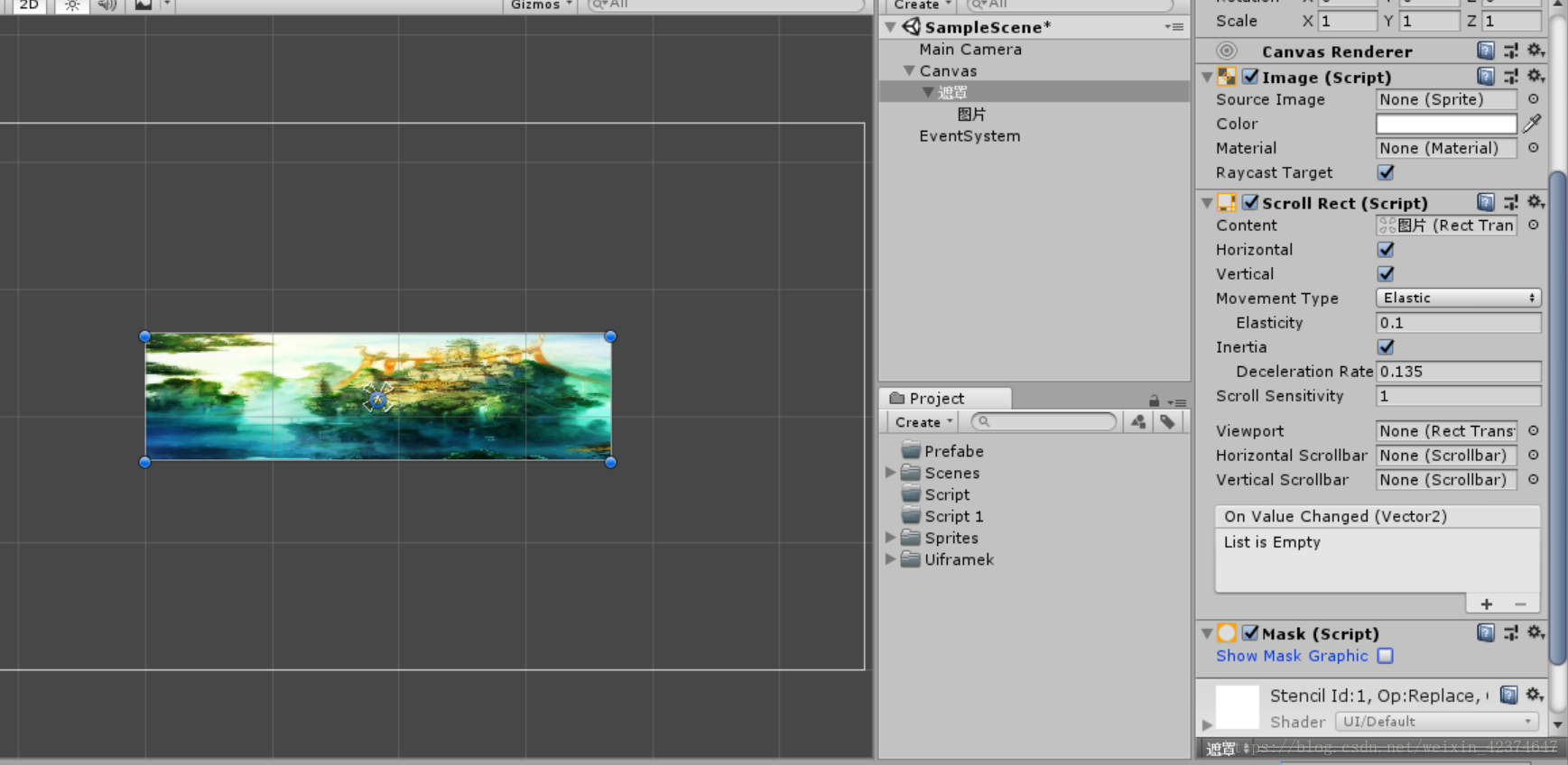
Task: Disable Mask (Script) component checkbox
Action: pos(1250,633)
